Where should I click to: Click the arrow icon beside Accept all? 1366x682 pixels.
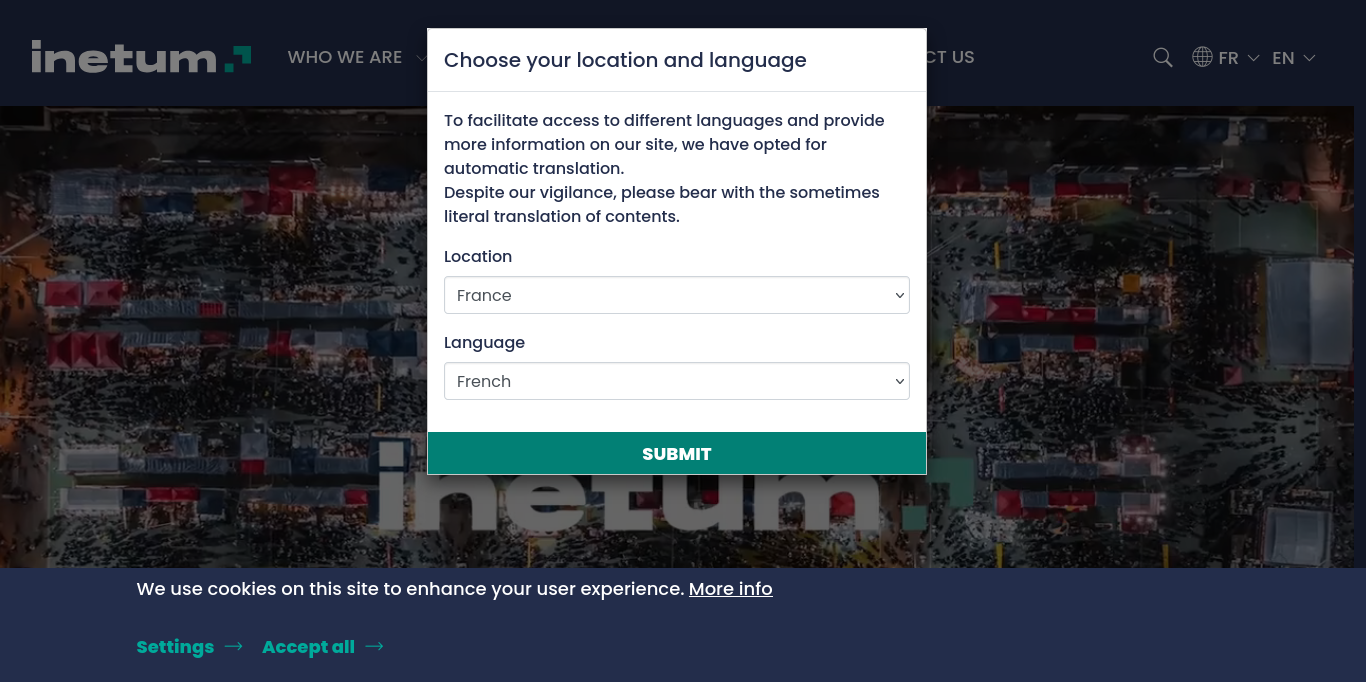(374, 647)
